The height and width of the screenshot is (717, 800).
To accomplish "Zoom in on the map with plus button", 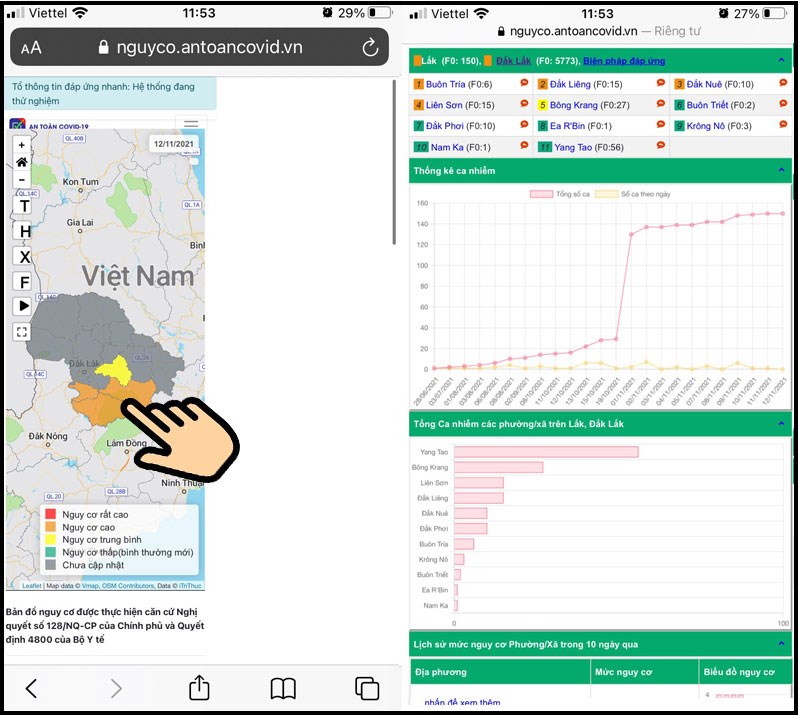I will [x=21, y=145].
